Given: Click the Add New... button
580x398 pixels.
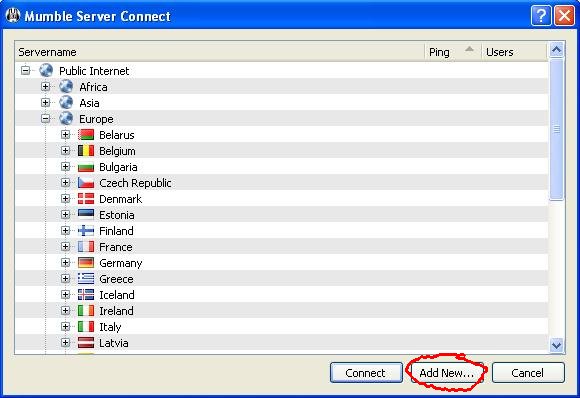Looking at the screenshot, I should click(447, 372).
